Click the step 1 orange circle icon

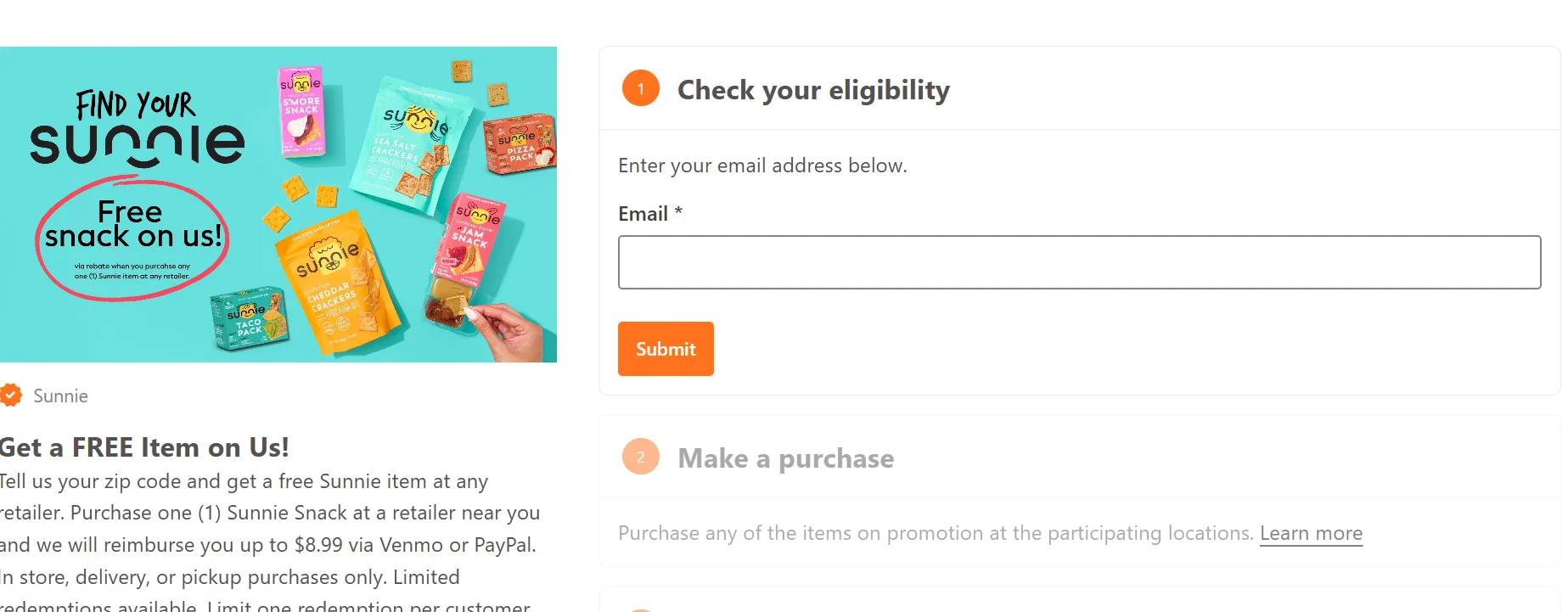(x=641, y=88)
